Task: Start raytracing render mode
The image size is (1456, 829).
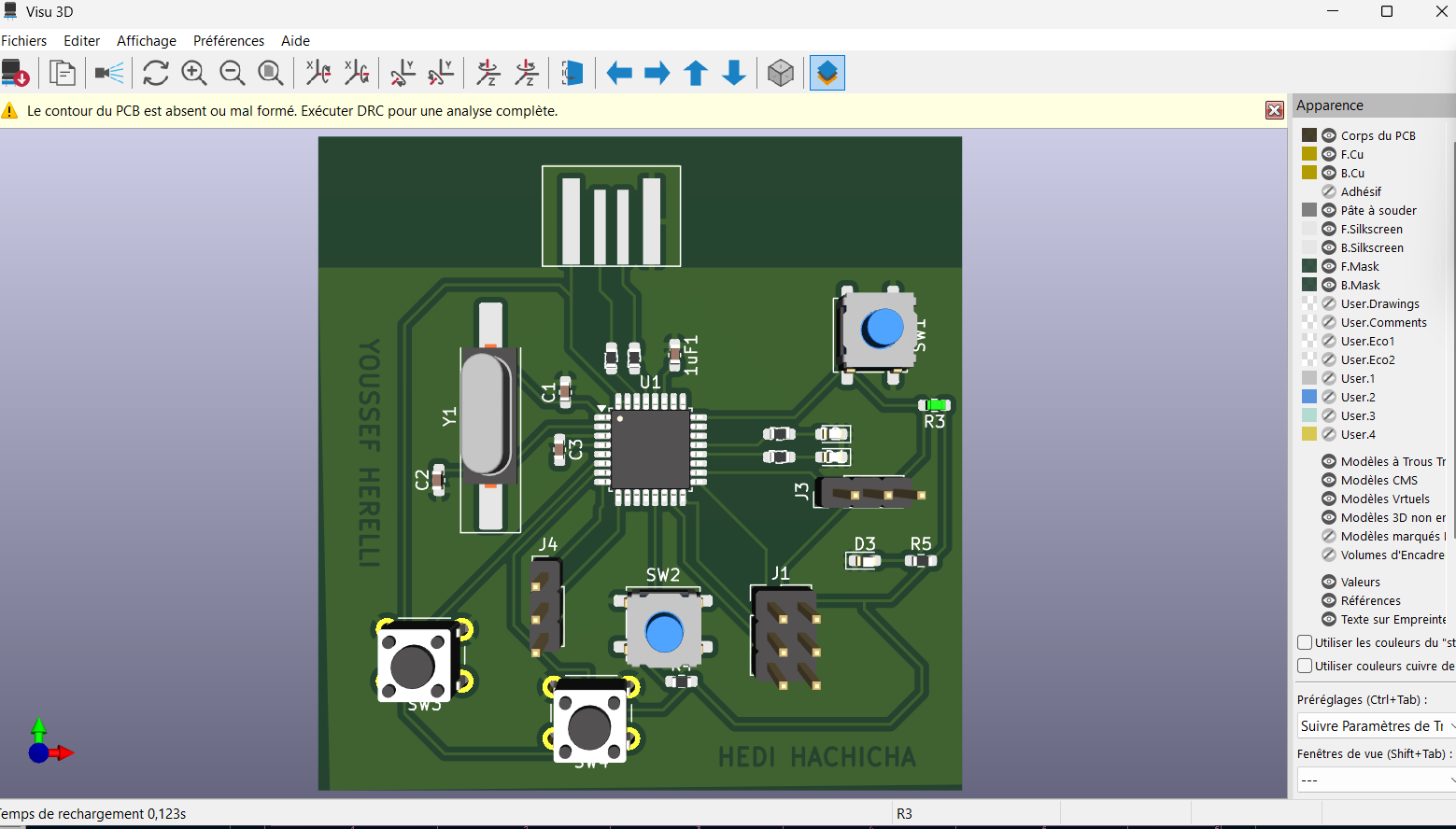Action: 109,73
